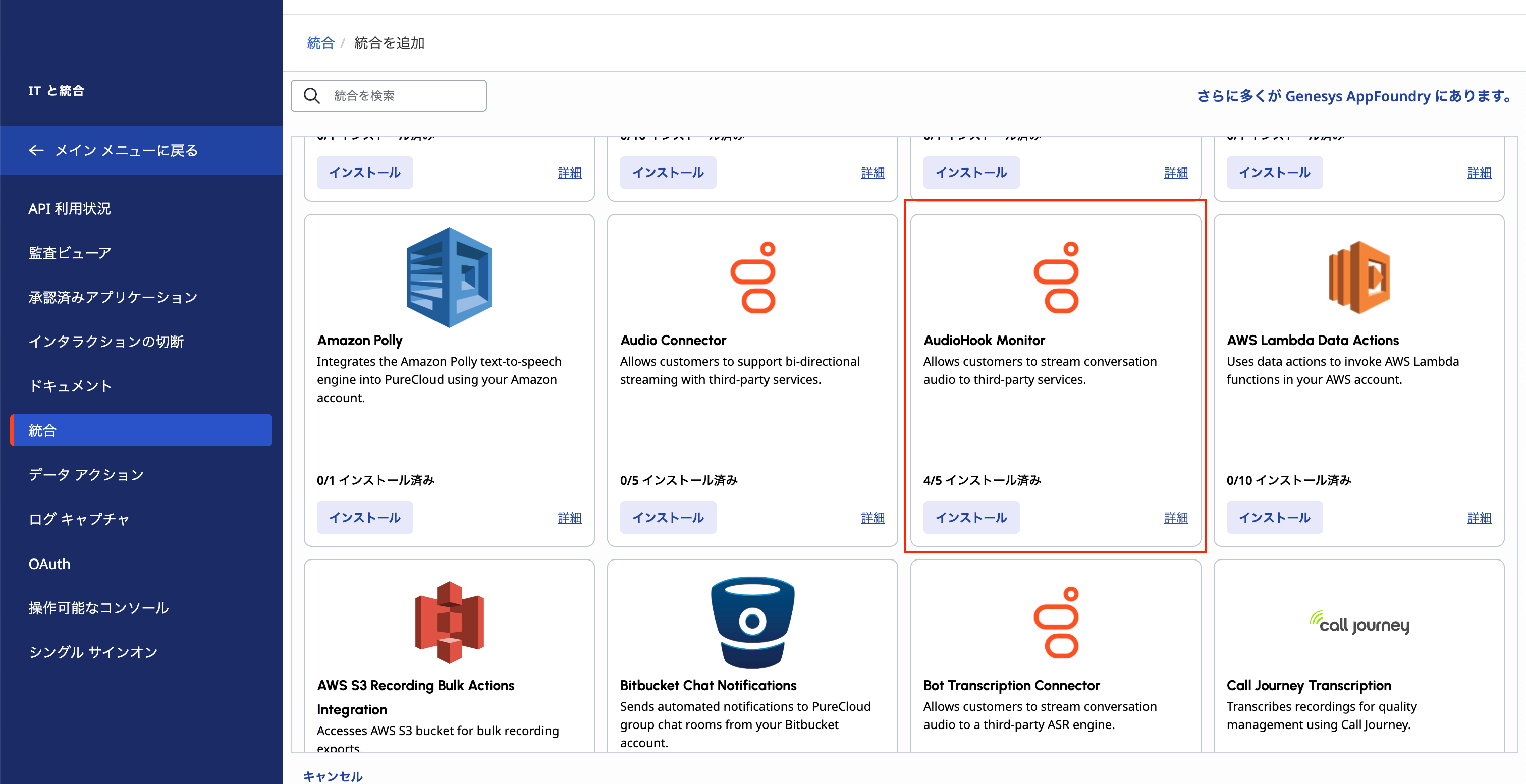This screenshot has width=1526, height=784.
Task: Click the Call Journey Transcription title
Action: click(x=1309, y=686)
